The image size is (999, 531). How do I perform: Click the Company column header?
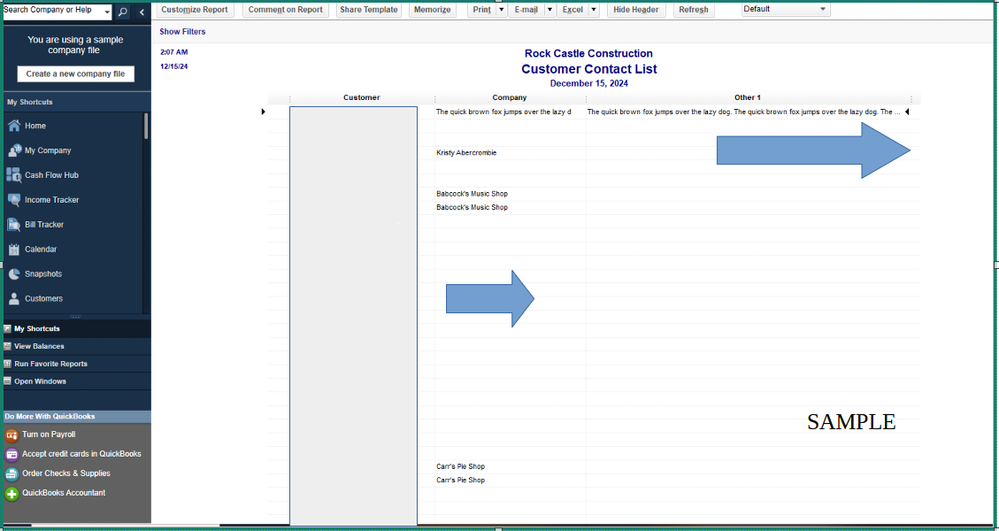[510, 98]
